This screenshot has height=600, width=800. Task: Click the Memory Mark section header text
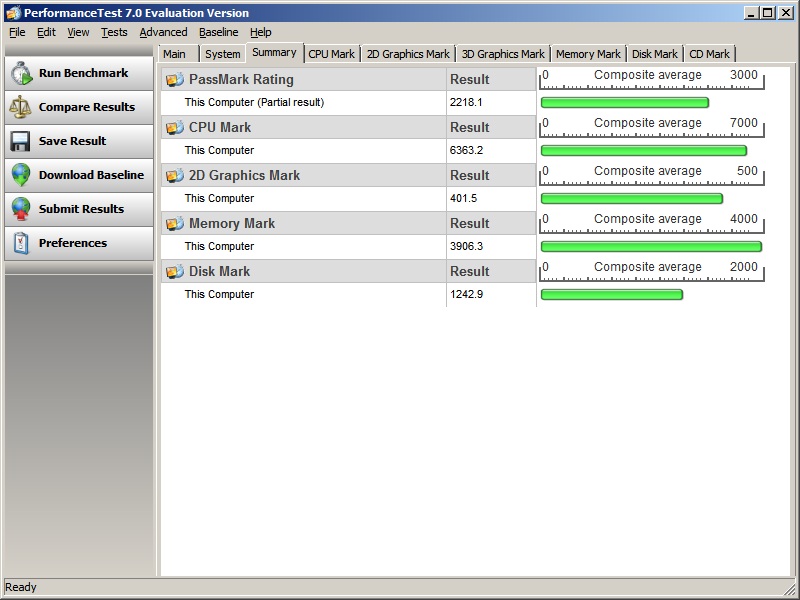pos(232,223)
